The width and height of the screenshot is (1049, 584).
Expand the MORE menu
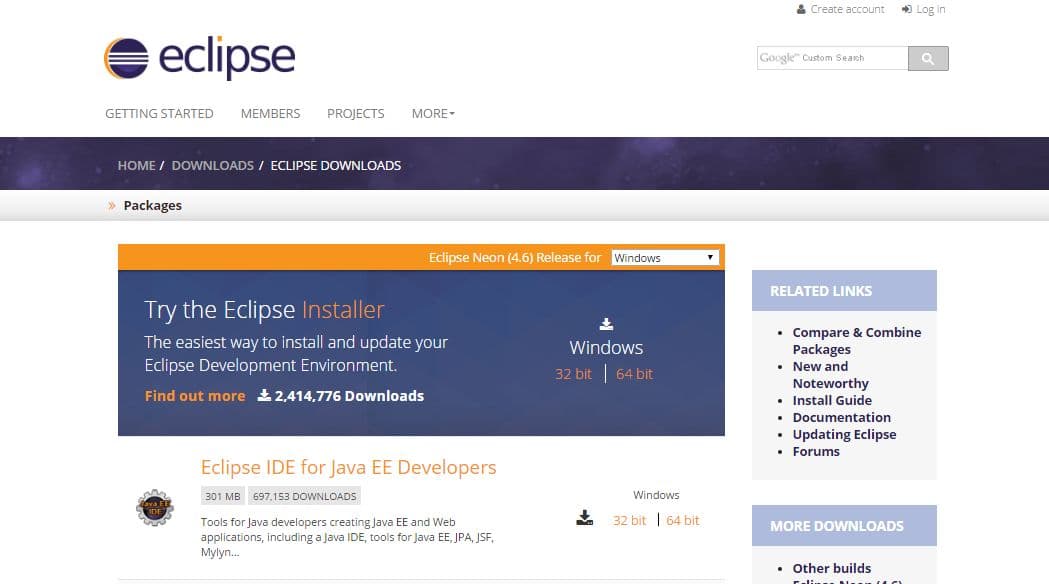coord(433,114)
